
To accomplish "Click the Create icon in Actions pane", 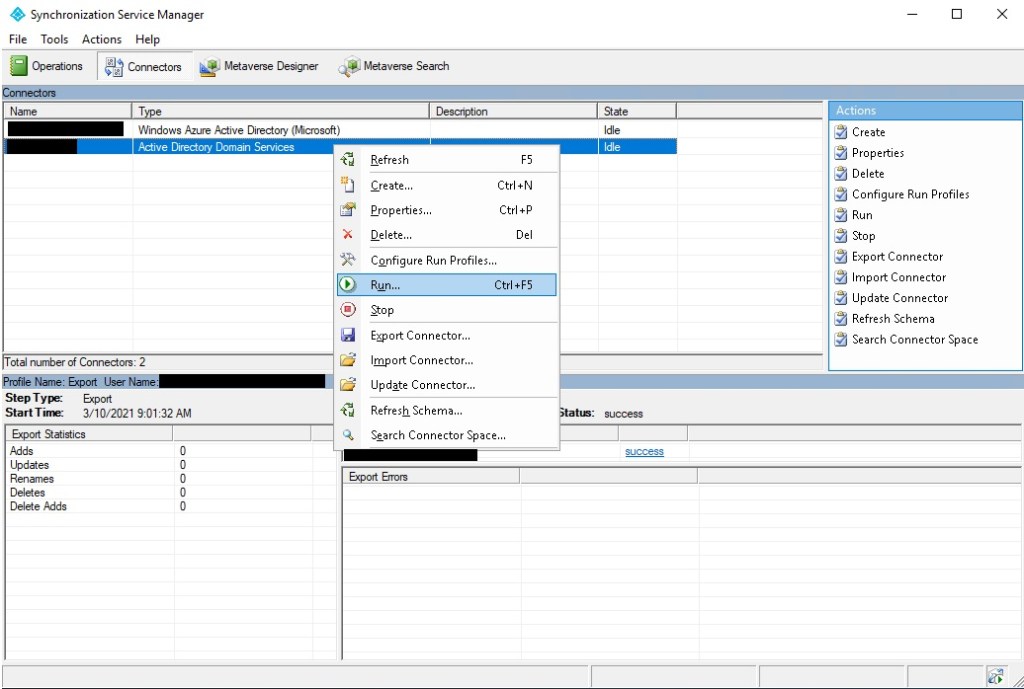I will tap(841, 132).
